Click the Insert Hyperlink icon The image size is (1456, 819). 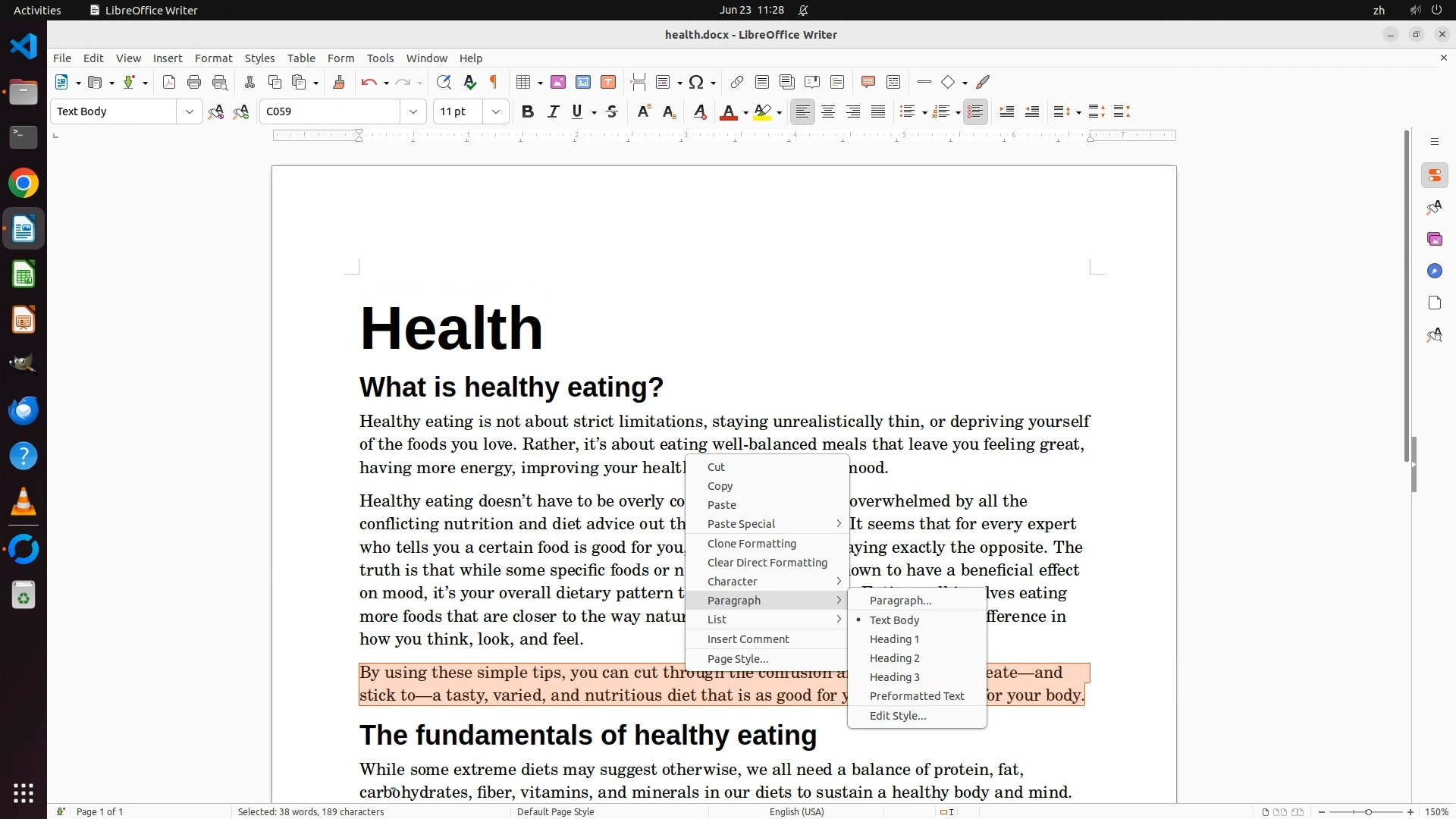[736, 83]
